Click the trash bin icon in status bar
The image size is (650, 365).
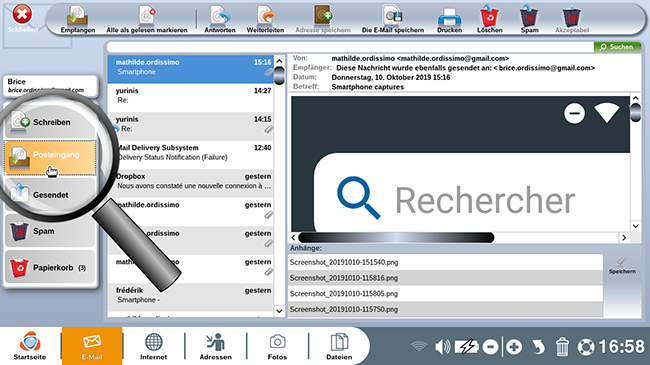pos(562,346)
